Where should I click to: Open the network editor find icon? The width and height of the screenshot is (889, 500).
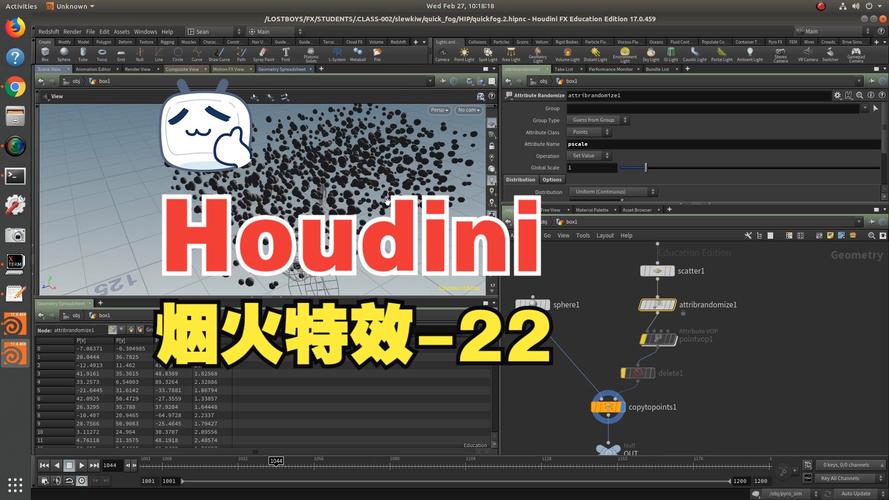pyautogui.click(x=872, y=235)
